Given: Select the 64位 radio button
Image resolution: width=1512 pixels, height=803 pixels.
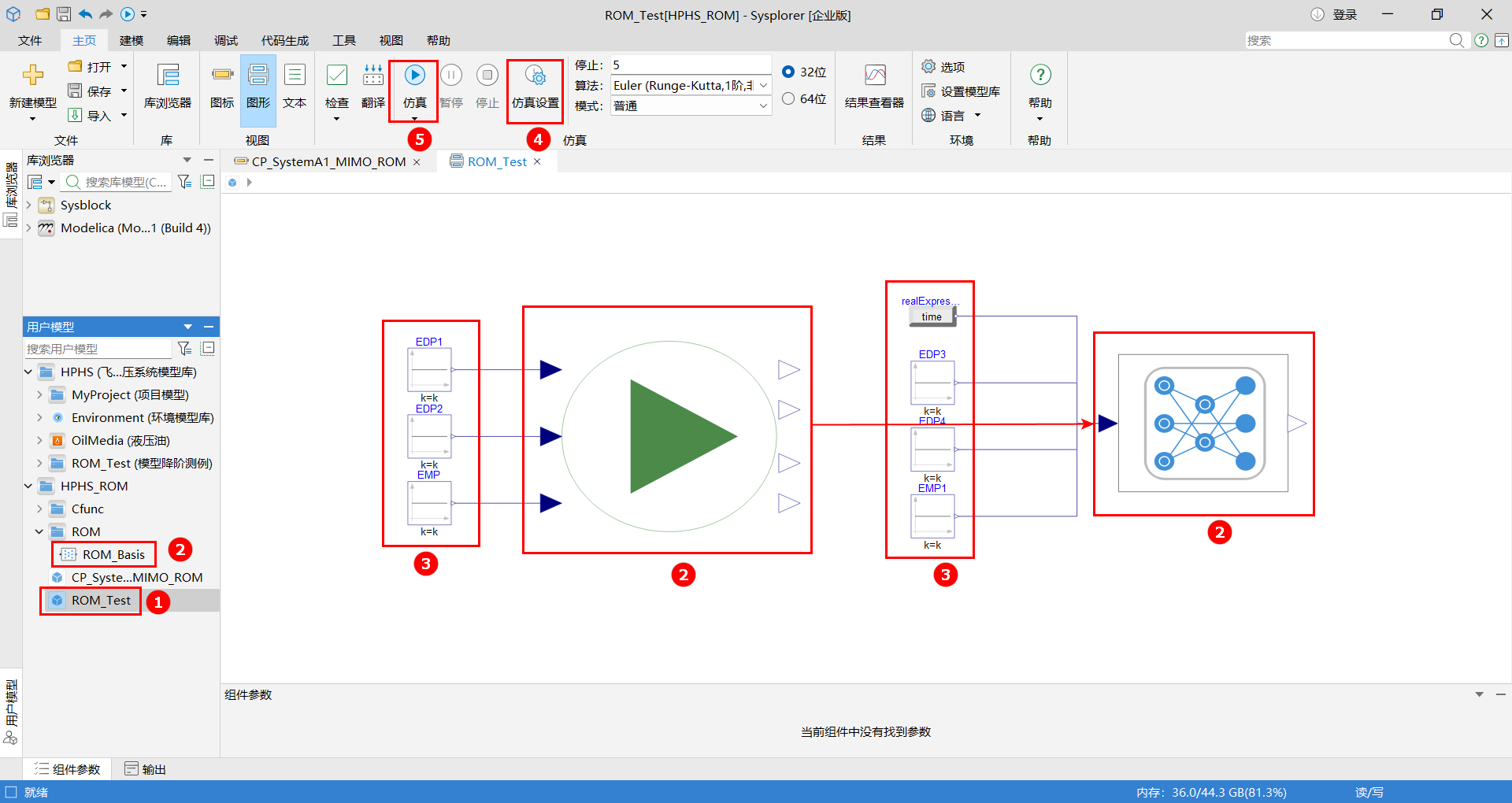Looking at the screenshot, I should click(788, 98).
